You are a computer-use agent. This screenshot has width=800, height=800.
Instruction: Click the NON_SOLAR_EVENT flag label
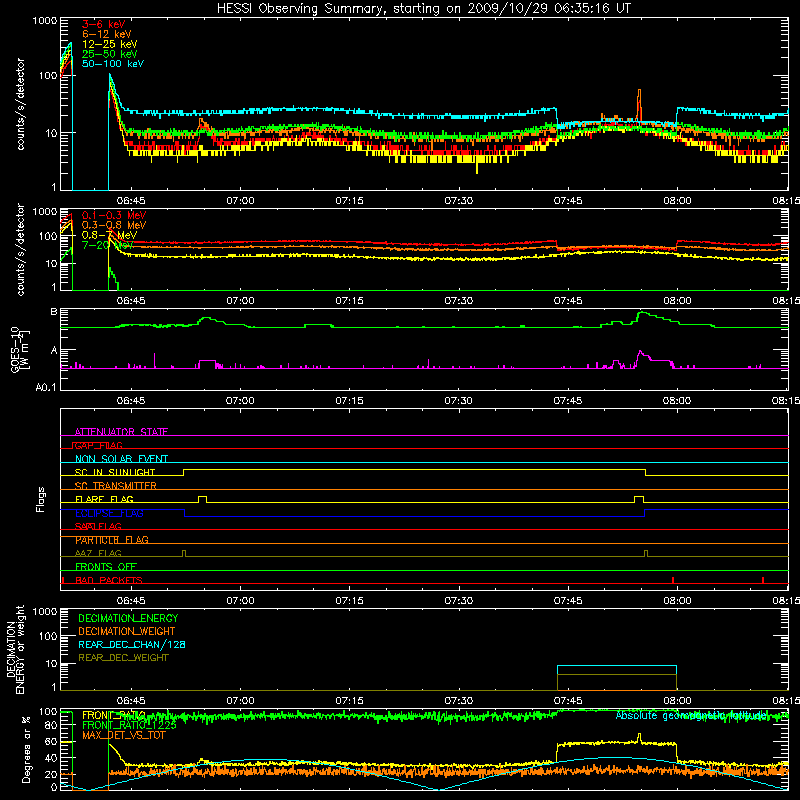[x=121, y=459]
